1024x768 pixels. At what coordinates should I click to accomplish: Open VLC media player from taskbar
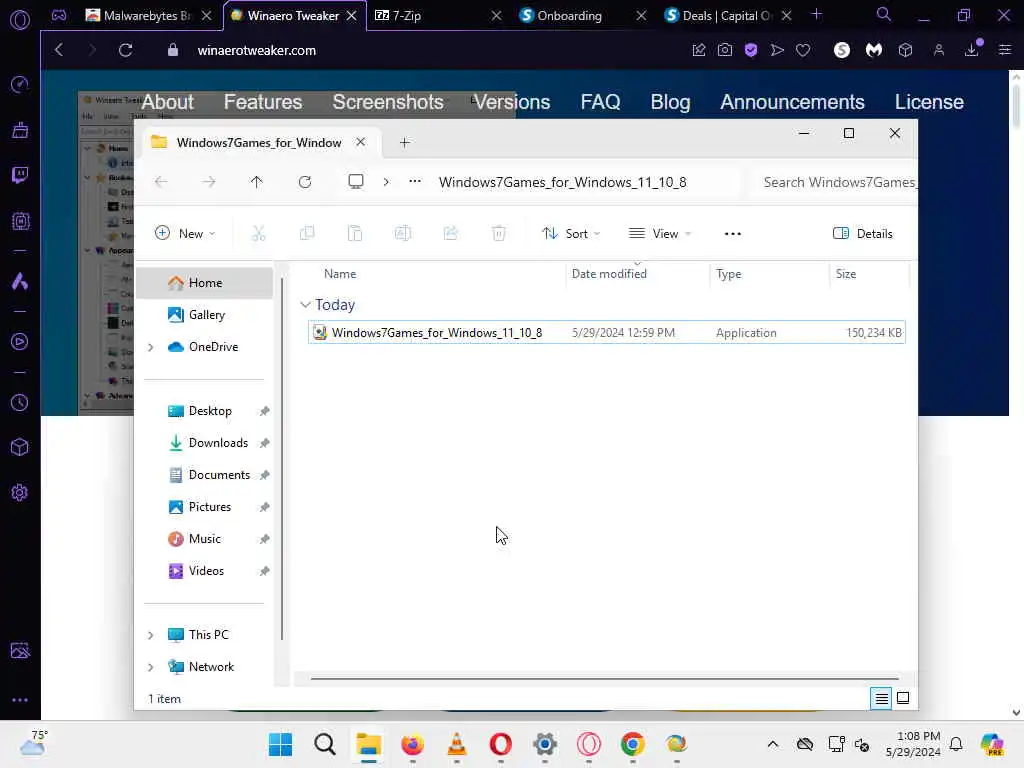click(x=456, y=744)
